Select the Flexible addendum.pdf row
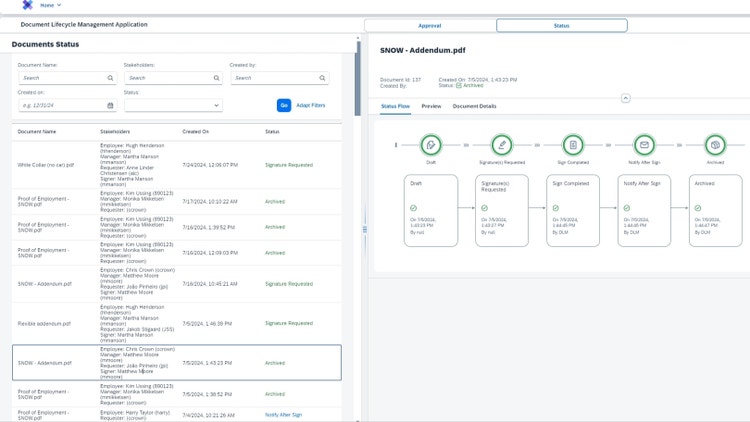Image resolution: width=750 pixels, height=422 pixels. click(177, 323)
